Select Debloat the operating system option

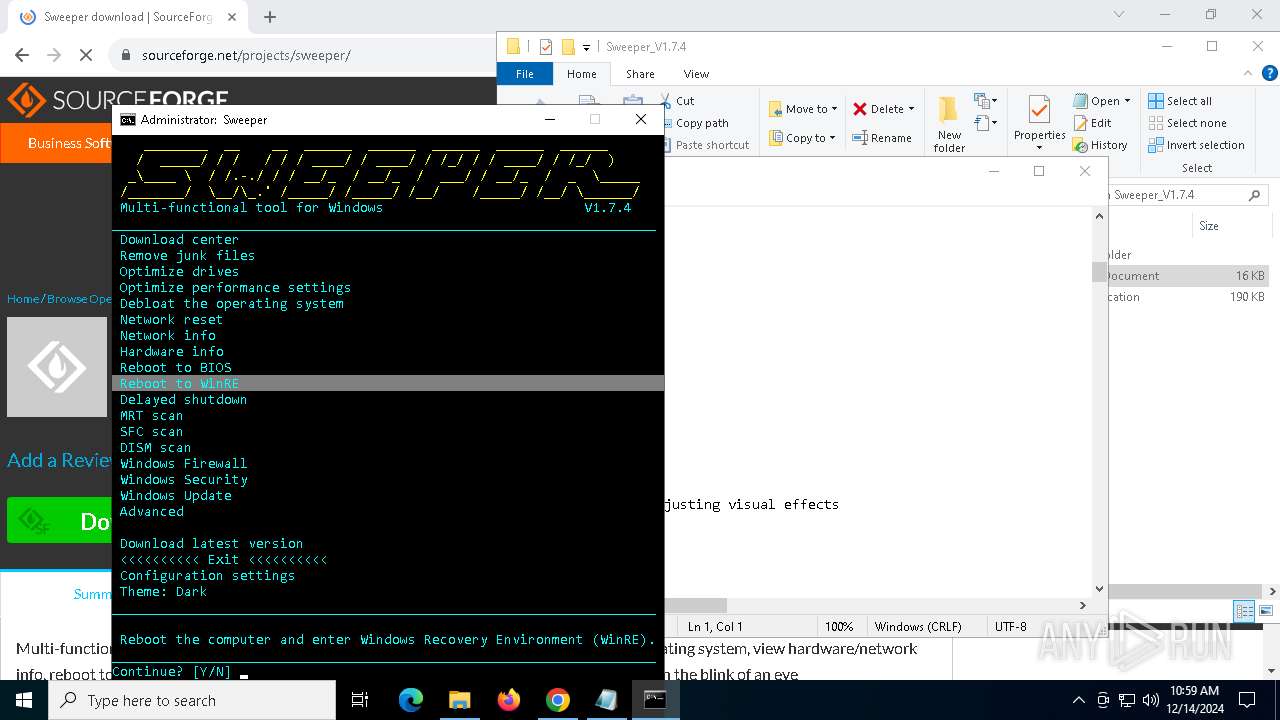coord(388,304)
